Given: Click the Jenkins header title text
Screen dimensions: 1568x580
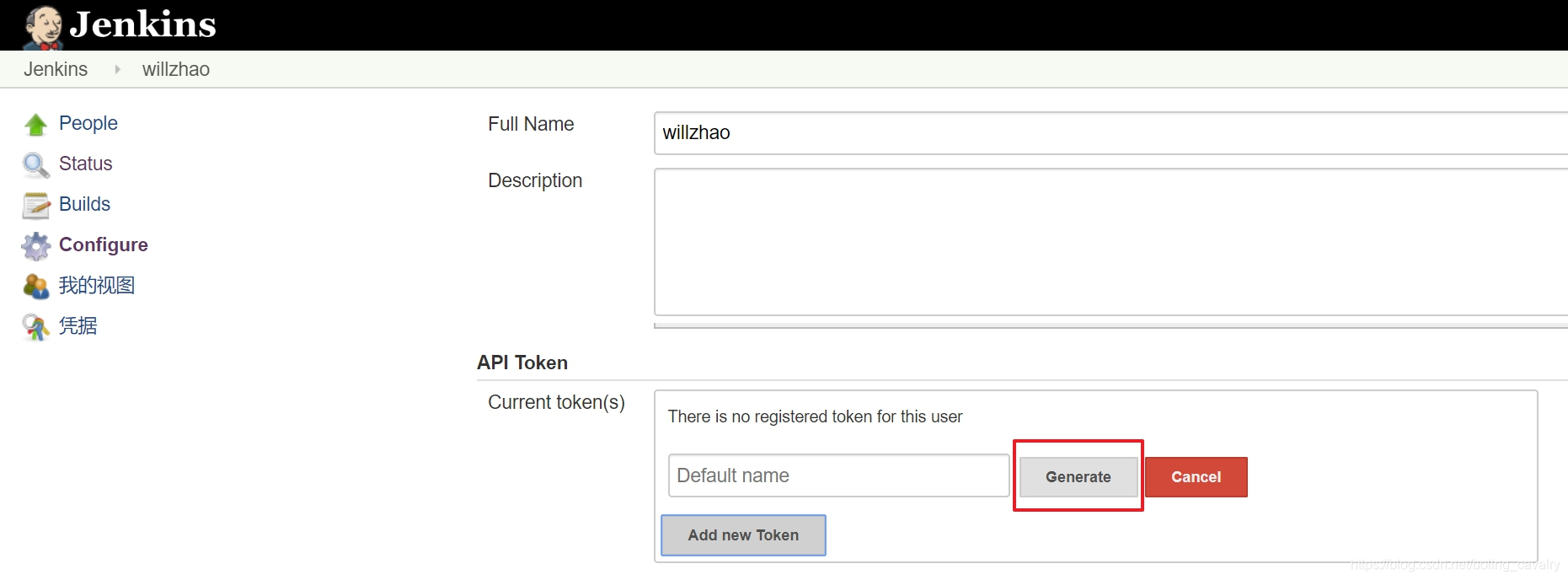Looking at the screenshot, I should (x=142, y=24).
